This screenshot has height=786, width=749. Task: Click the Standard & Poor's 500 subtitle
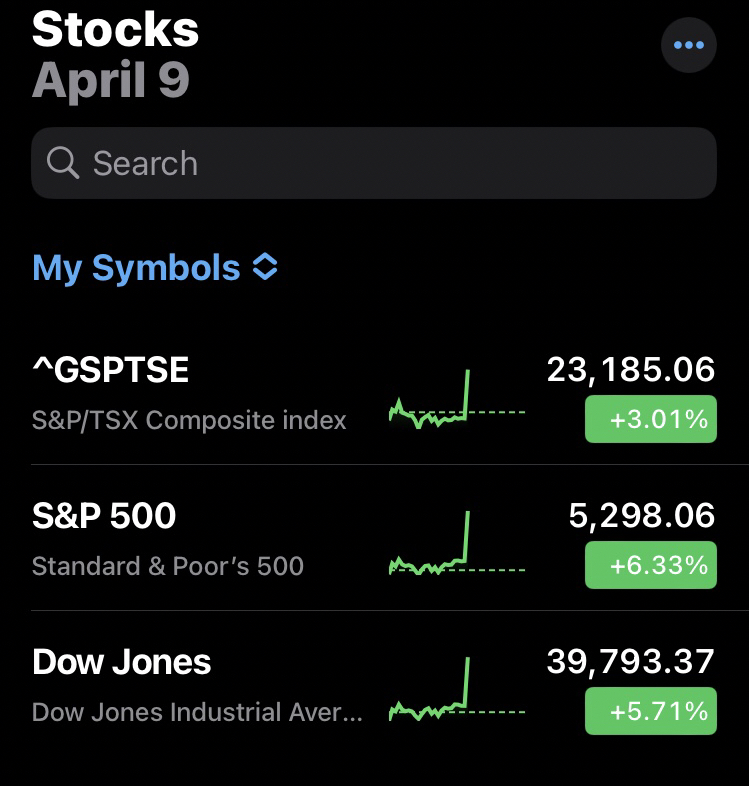(x=168, y=566)
